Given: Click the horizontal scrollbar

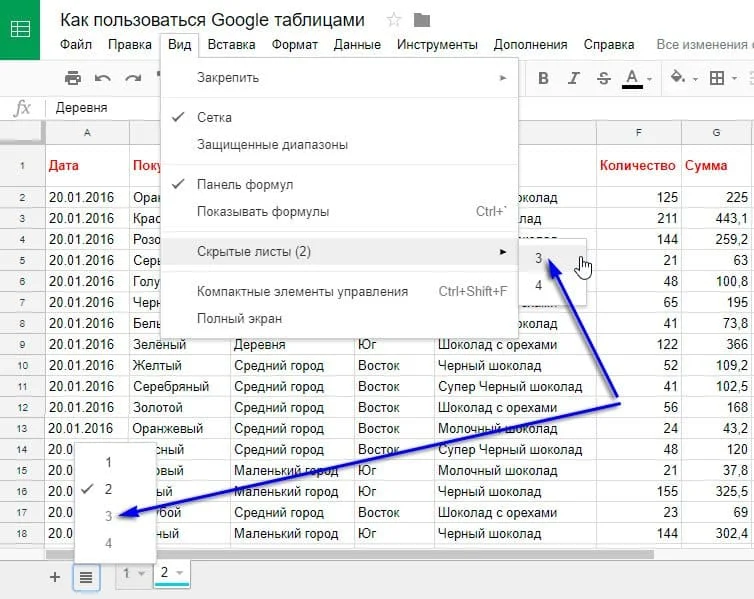Looking at the screenshot, I should (350, 555).
